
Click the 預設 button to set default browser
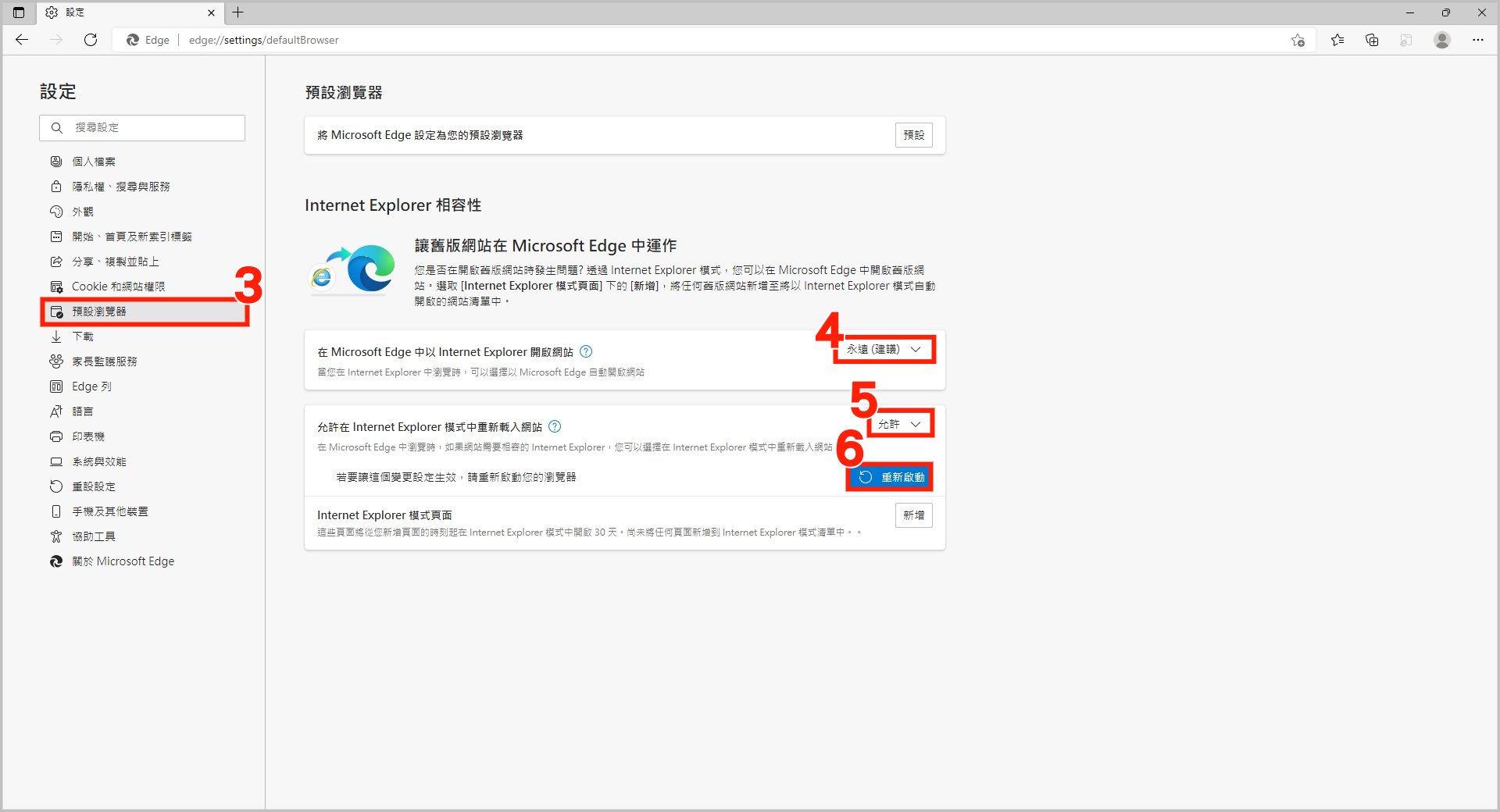(x=913, y=135)
